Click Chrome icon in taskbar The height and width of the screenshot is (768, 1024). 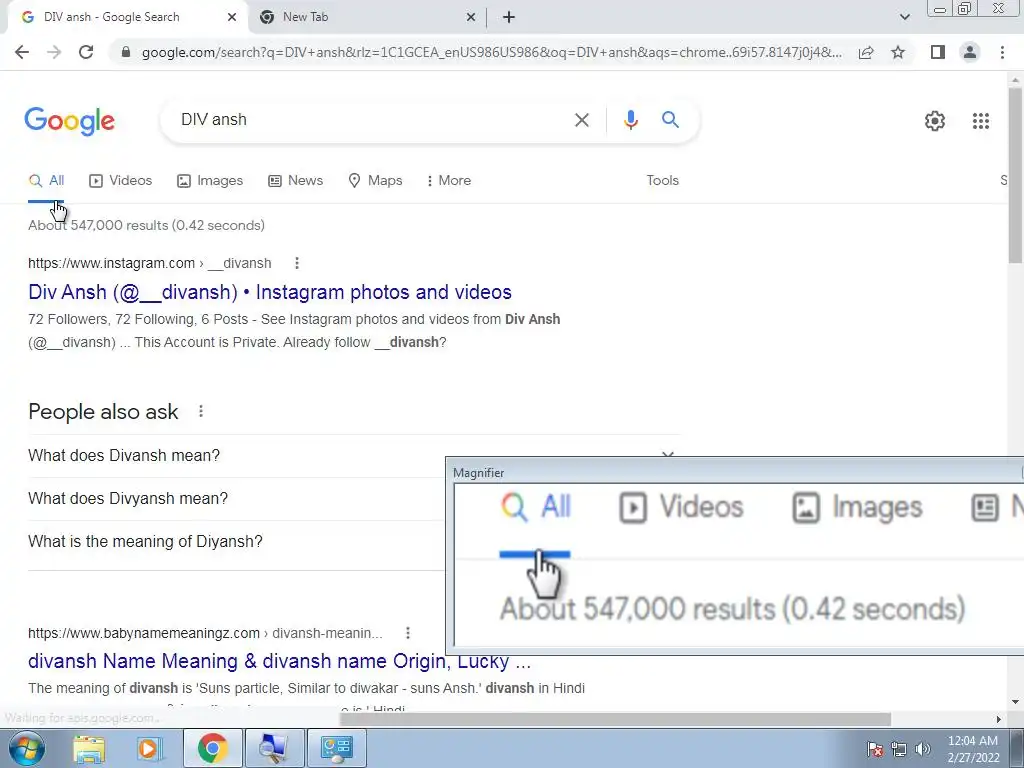coord(212,748)
